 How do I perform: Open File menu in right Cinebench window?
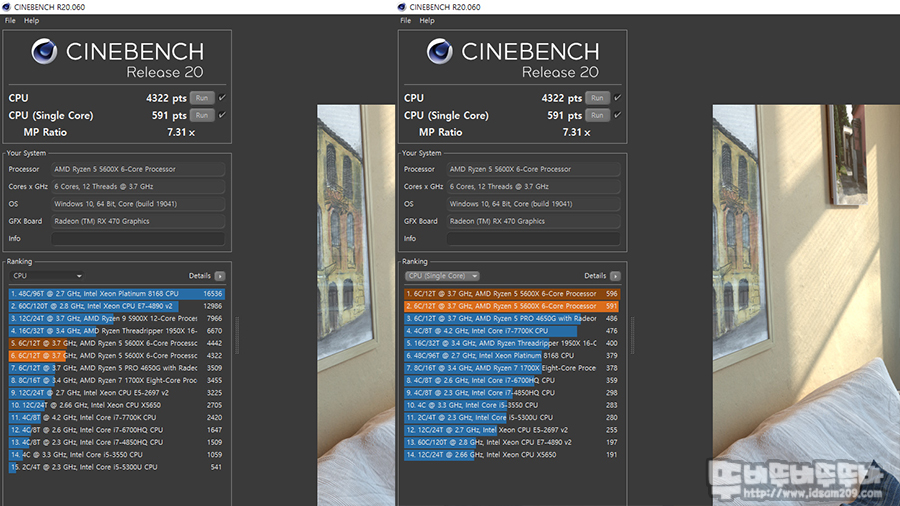coord(405,21)
